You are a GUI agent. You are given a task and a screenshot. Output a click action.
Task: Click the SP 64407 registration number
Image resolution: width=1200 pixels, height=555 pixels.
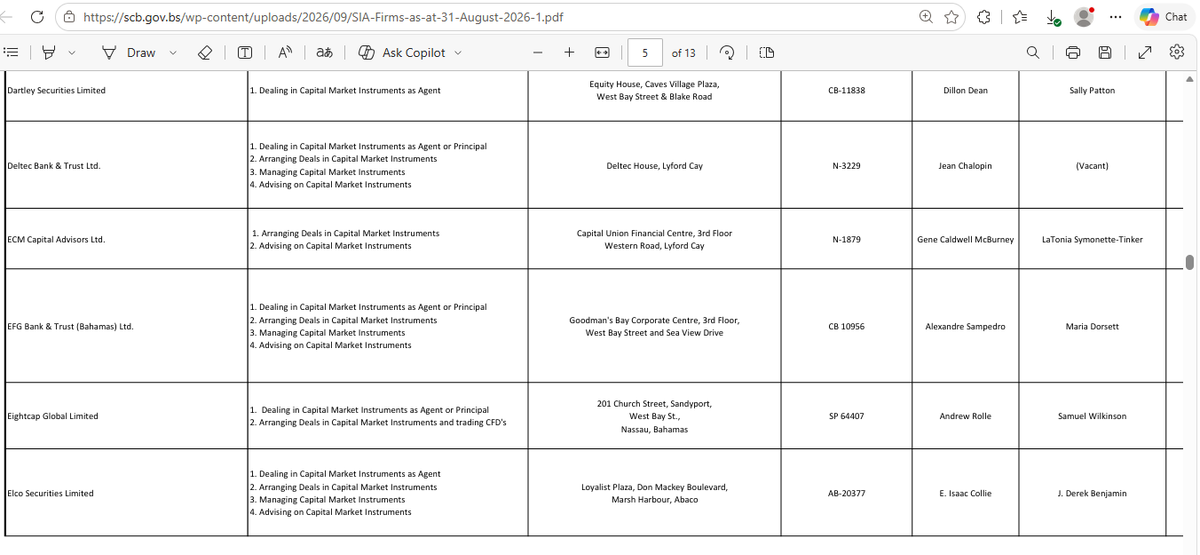[847, 416]
